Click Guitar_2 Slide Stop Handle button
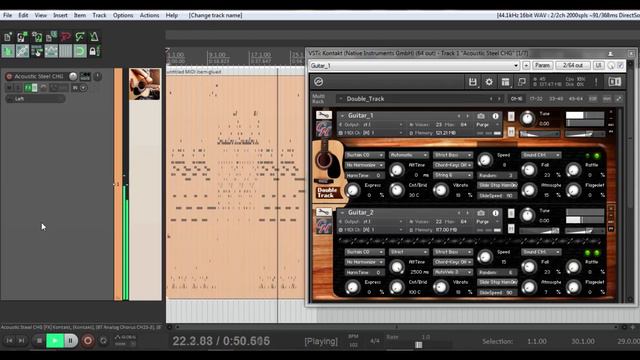Image resolution: width=640 pixels, height=360 pixels. (x=498, y=282)
